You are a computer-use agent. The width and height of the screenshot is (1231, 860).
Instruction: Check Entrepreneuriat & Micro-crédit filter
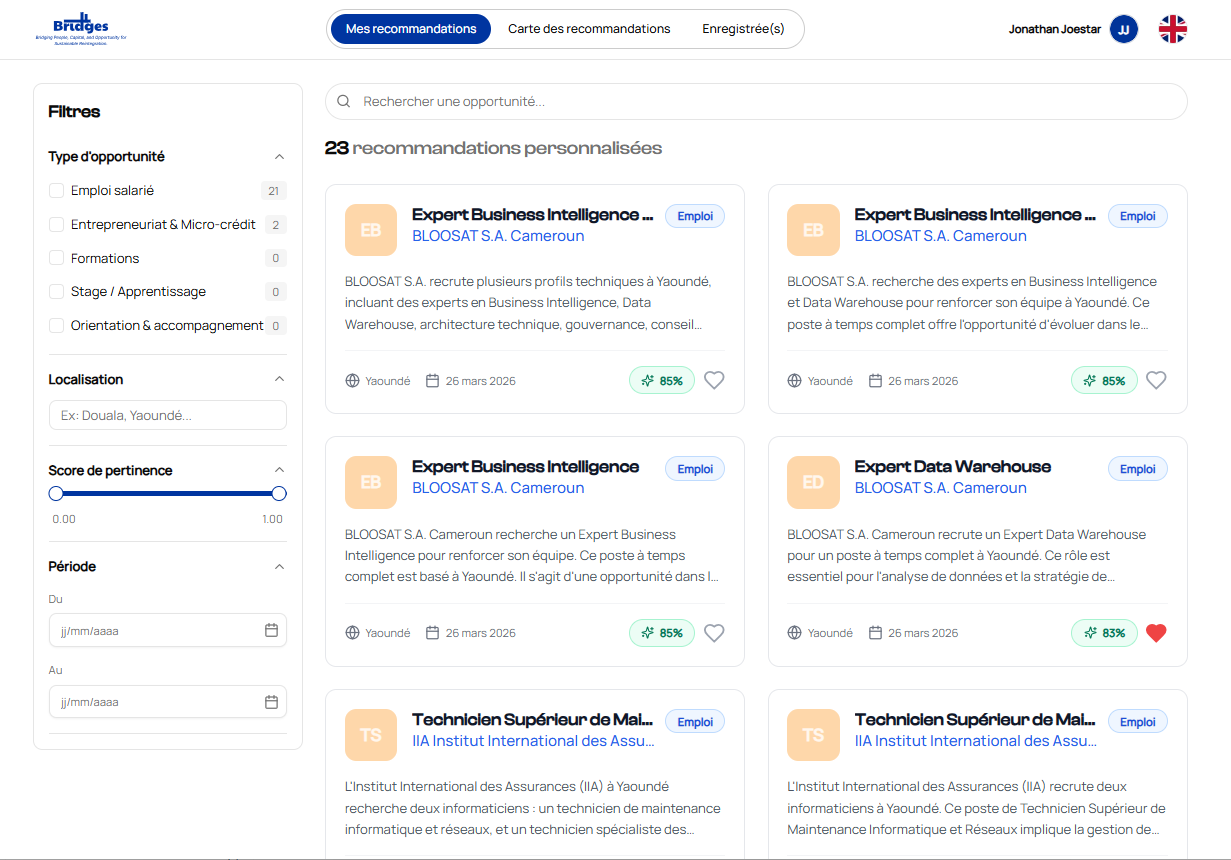click(57, 224)
